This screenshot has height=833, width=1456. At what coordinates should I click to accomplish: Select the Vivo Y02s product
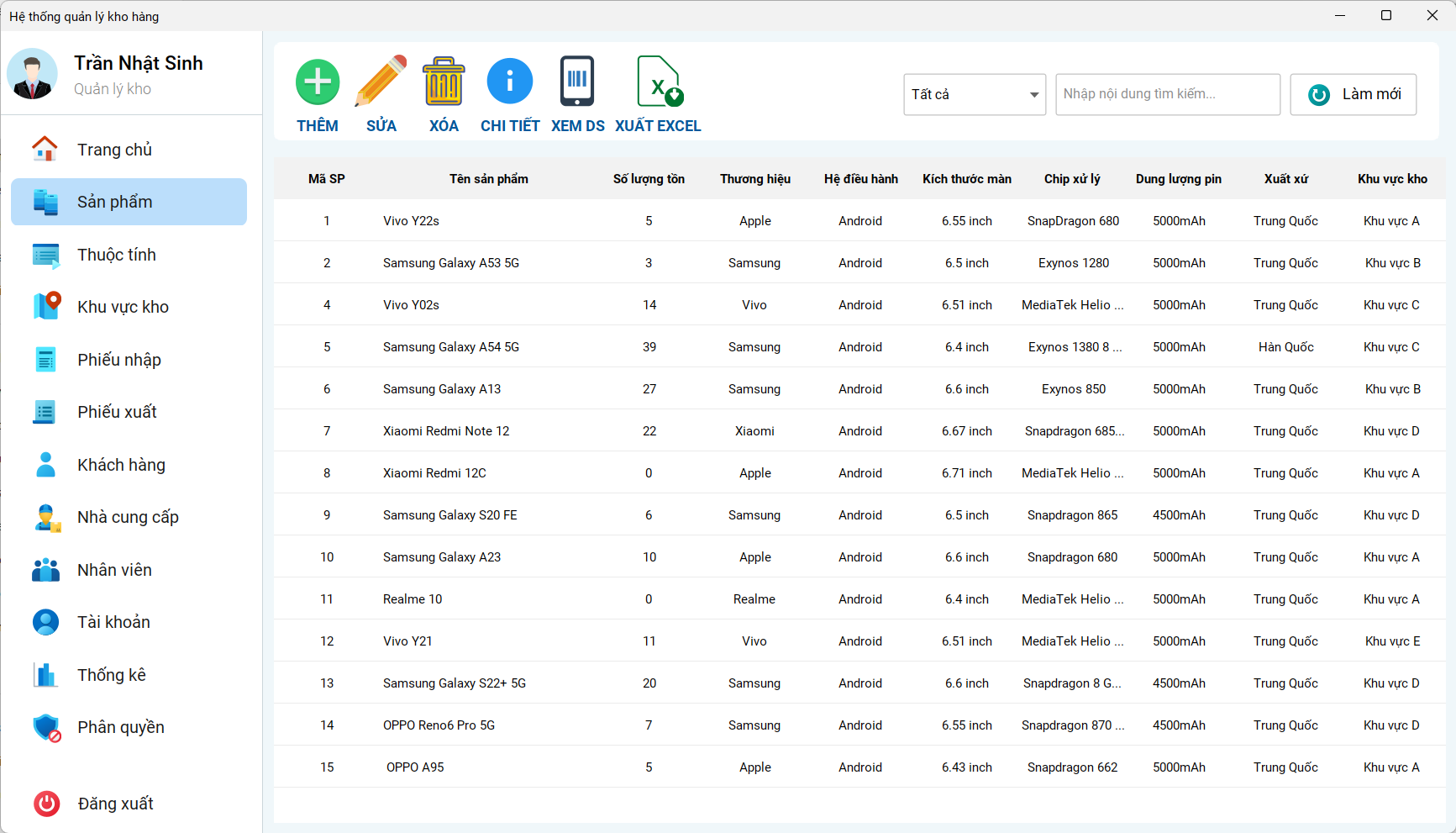point(859,305)
